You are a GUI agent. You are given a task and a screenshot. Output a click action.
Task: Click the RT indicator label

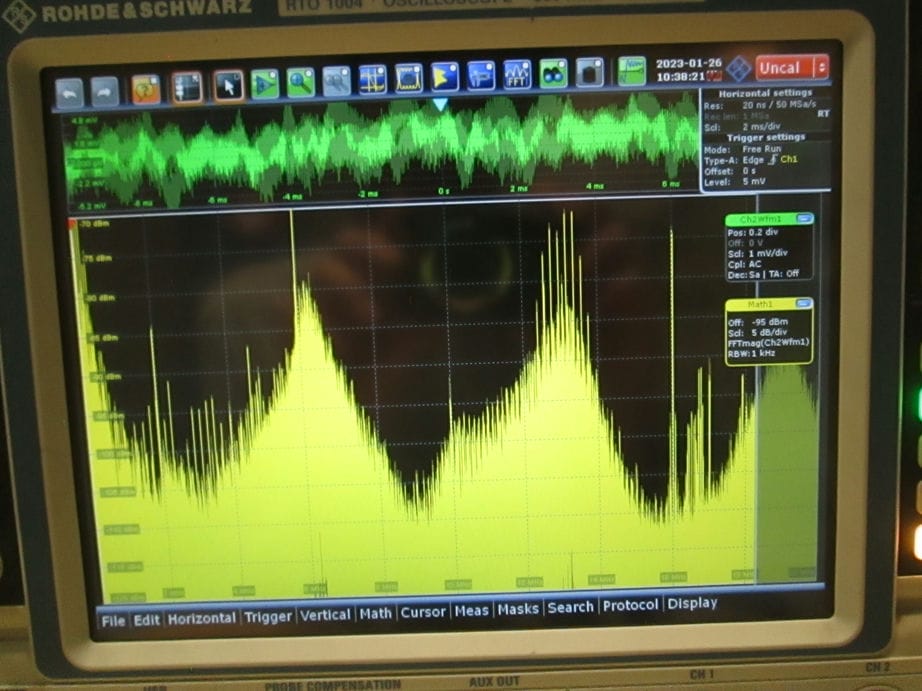823,114
